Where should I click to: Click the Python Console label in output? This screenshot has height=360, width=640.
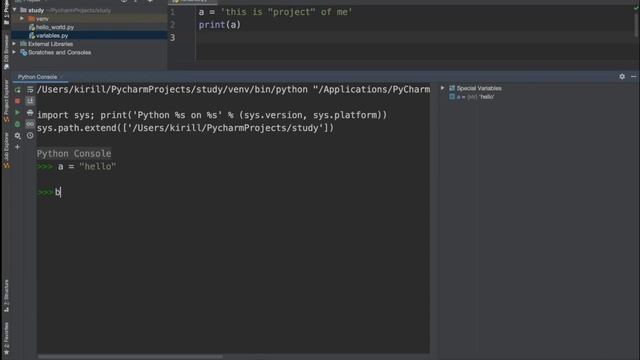(74, 153)
